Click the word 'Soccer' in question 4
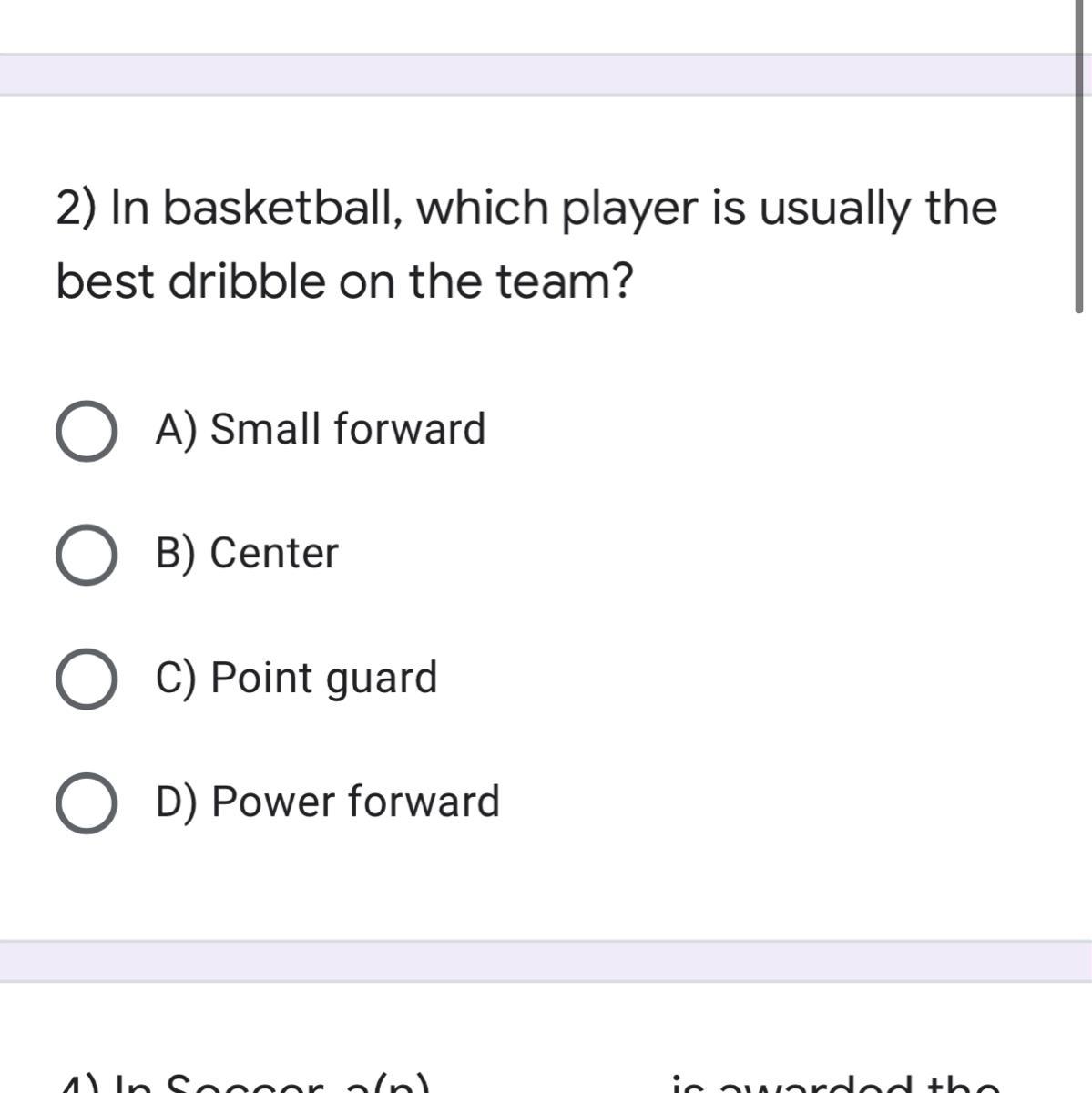The image size is (1092, 1093). tap(244, 1083)
